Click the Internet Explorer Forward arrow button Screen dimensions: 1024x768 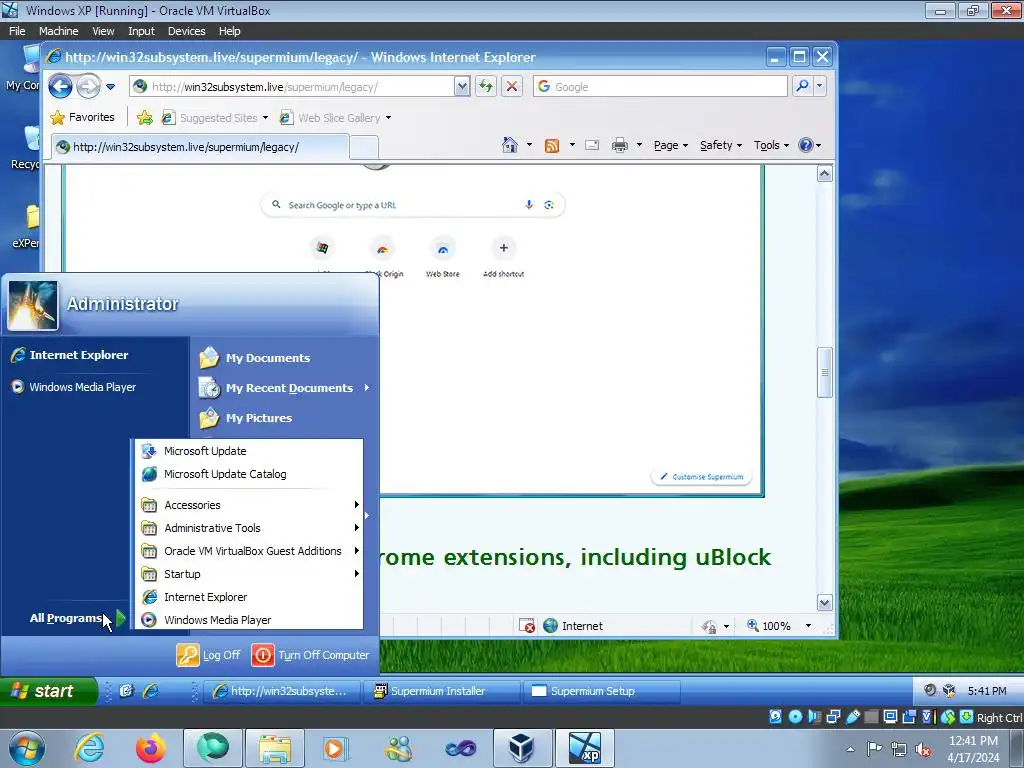(x=88, y=86)
